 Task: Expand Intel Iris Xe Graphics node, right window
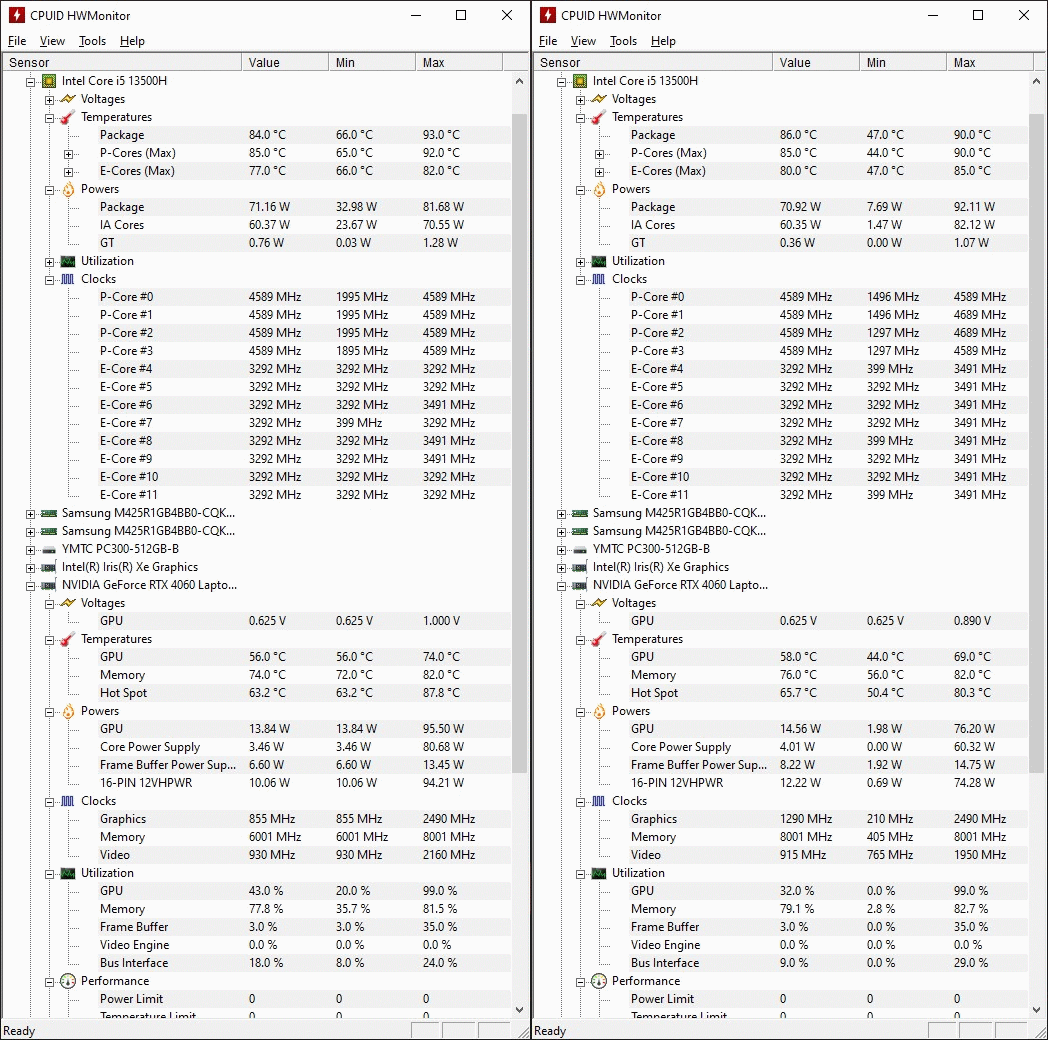tap(561, 568)
